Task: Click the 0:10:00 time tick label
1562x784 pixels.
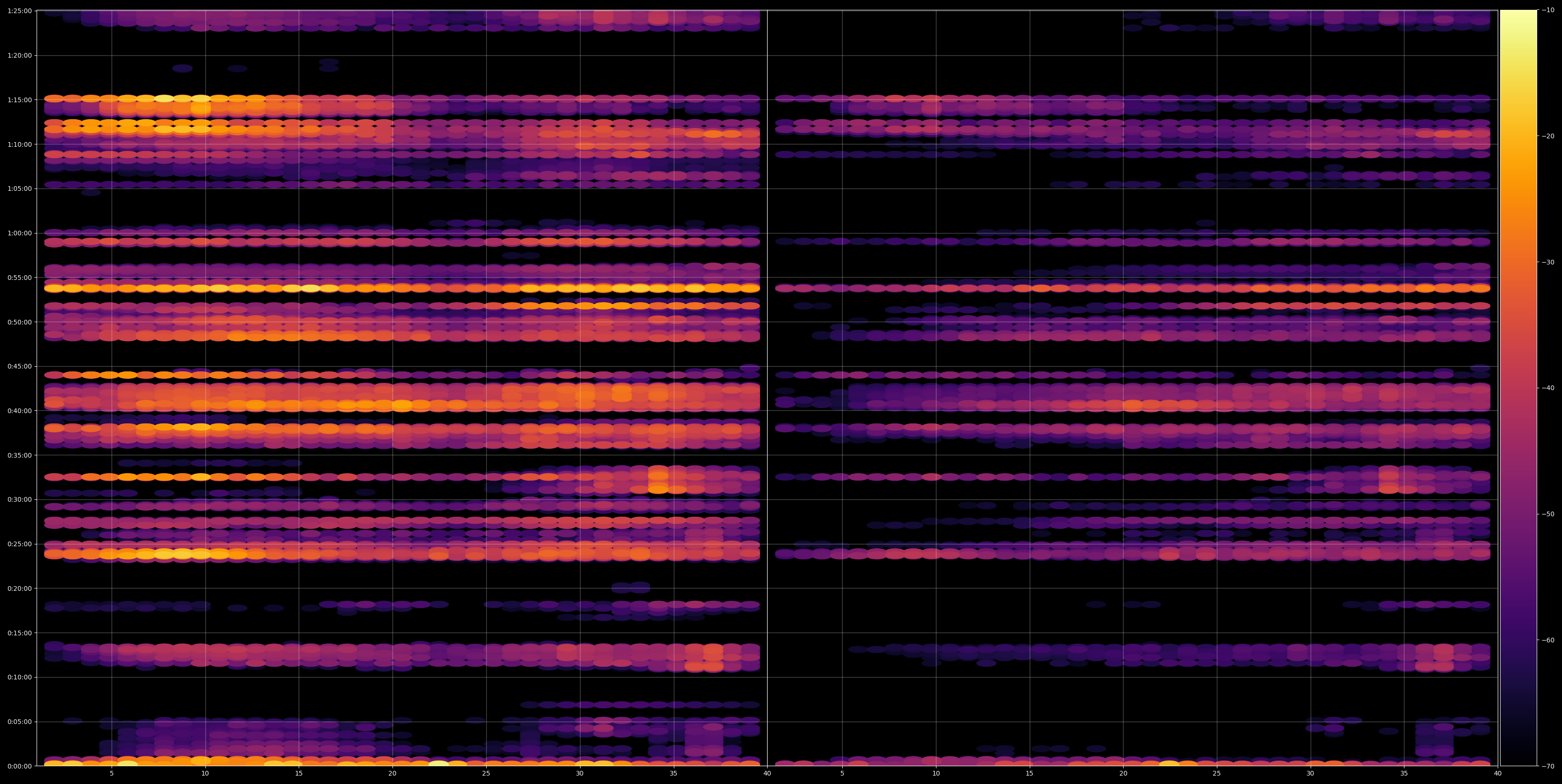Action: [19, 677]
